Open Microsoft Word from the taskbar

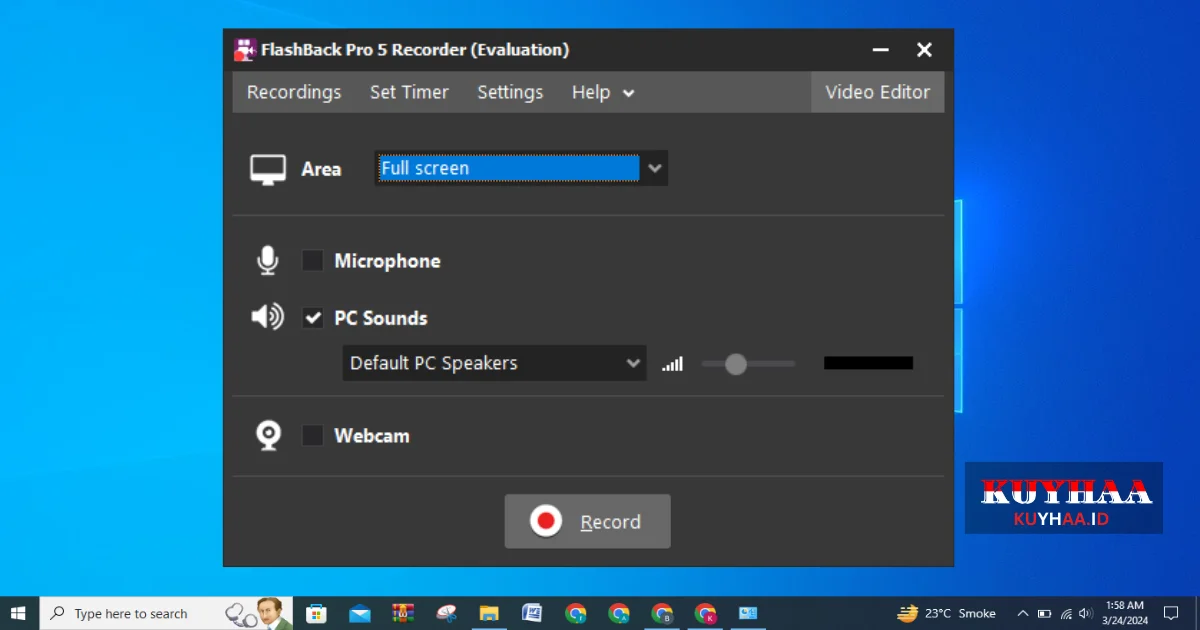[532, 613]
